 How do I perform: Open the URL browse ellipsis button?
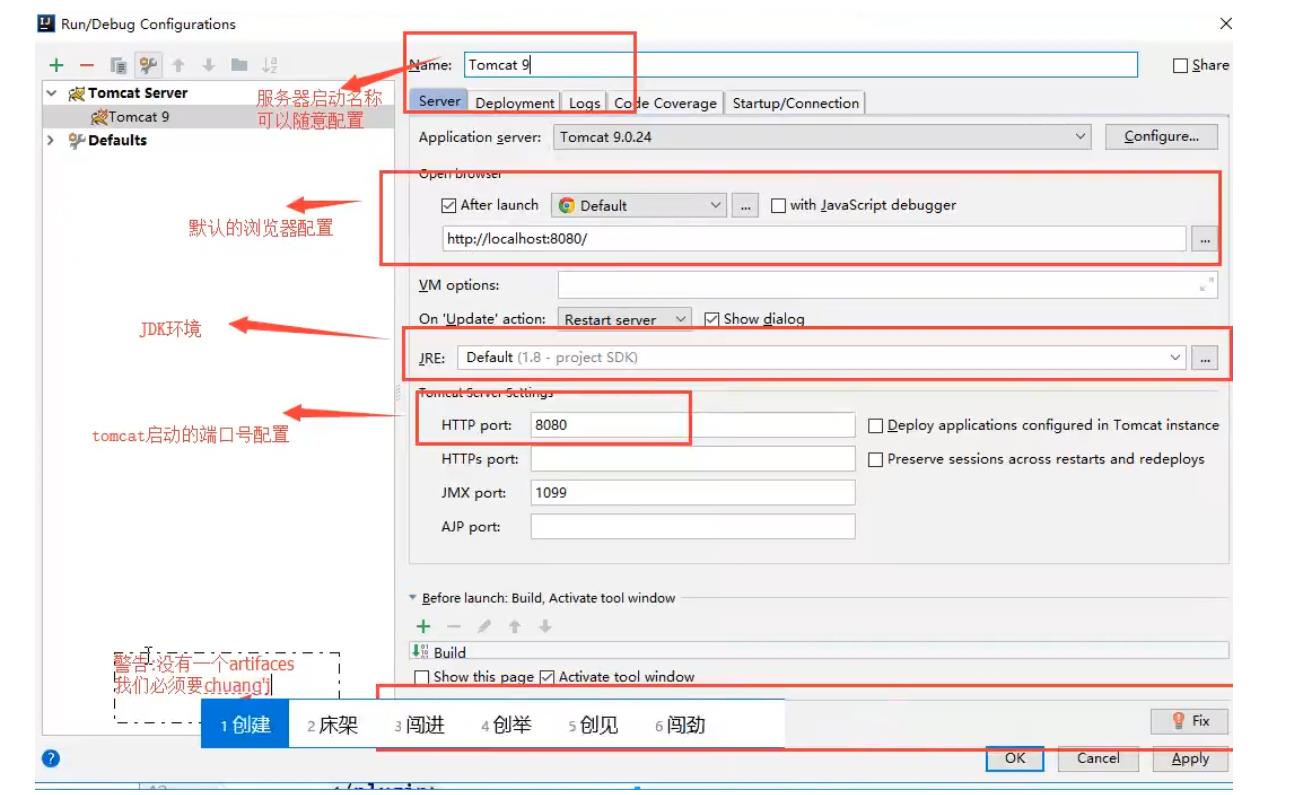click(x=1205, y=239)
